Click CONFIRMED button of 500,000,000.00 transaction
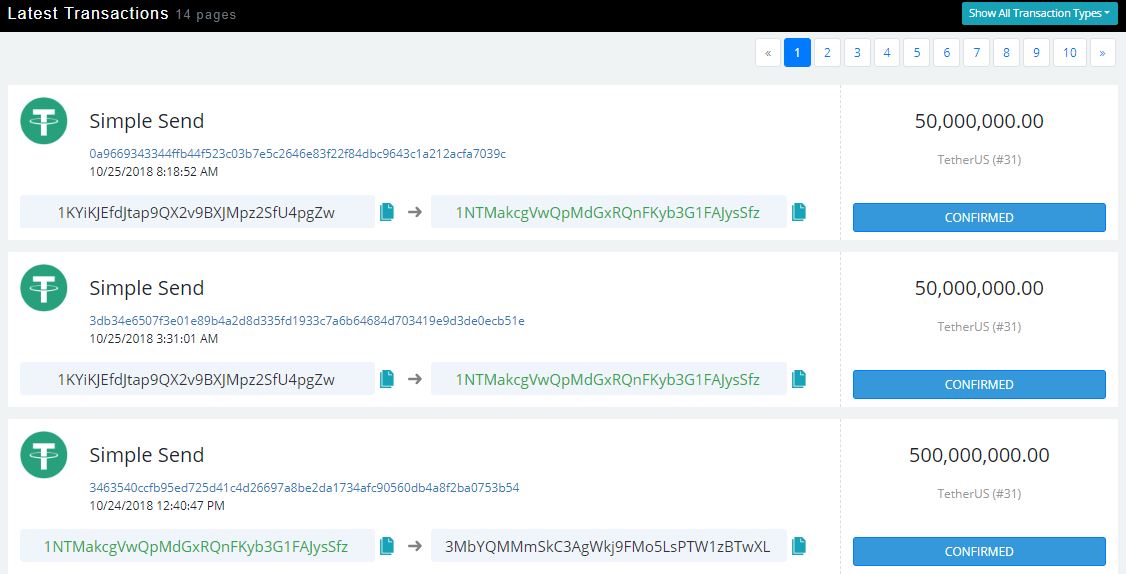The width and height of the screenshot is (1126, 574). pyautogui.click(x=978, y=551)
